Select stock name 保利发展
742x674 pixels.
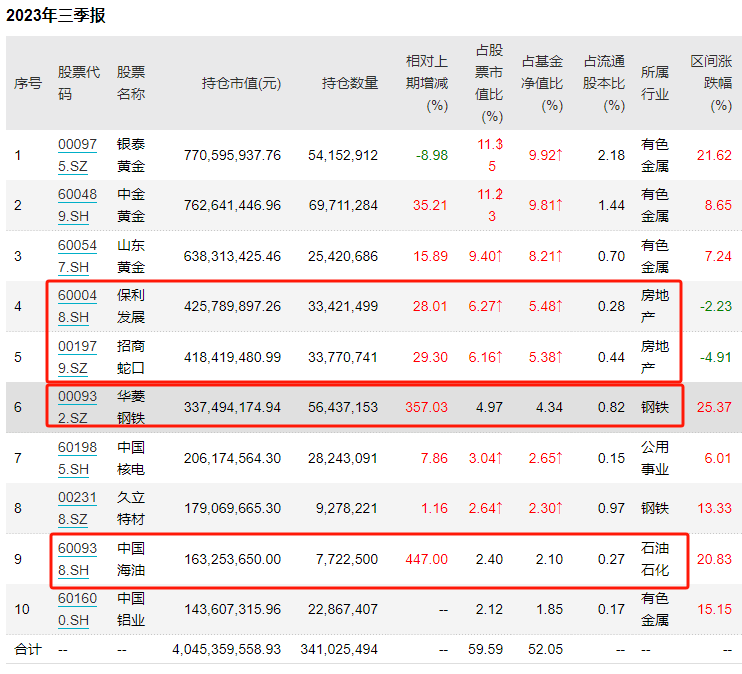(x=131, y=306)
